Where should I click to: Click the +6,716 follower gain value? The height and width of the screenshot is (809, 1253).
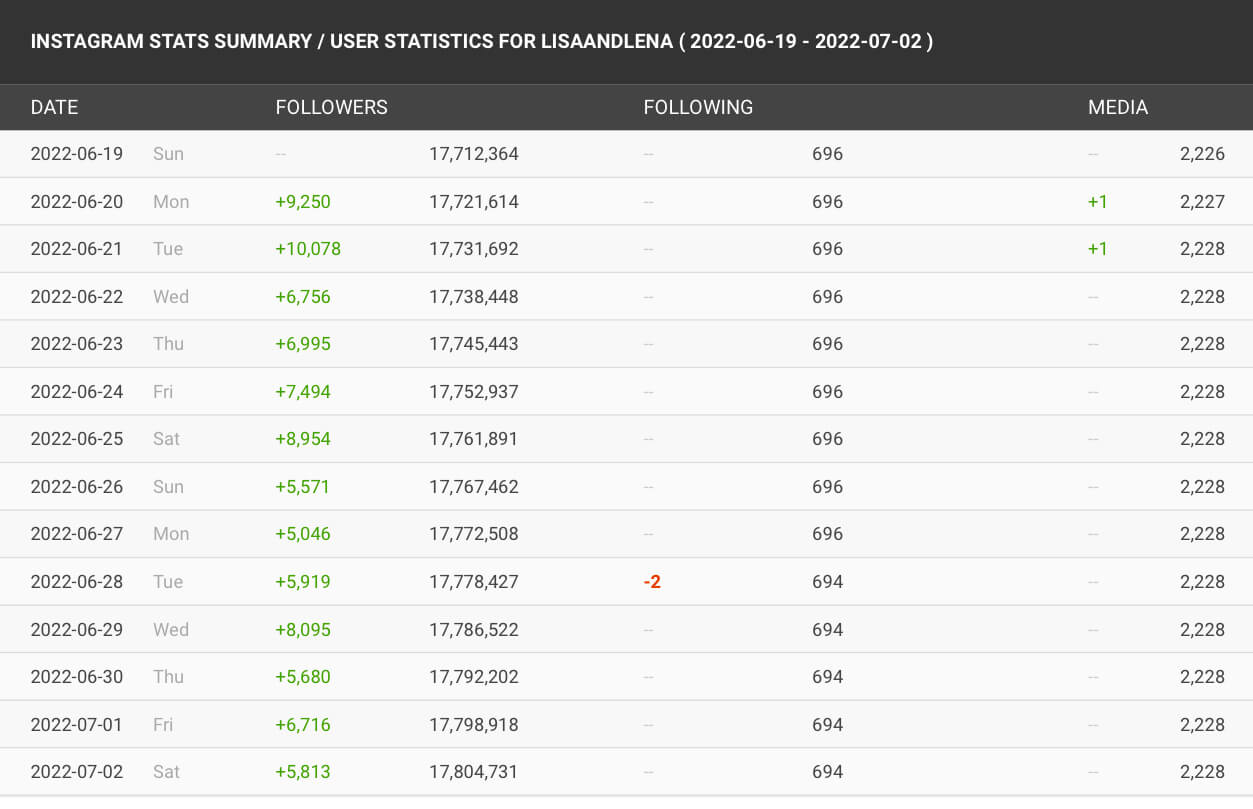coord(303,725)
